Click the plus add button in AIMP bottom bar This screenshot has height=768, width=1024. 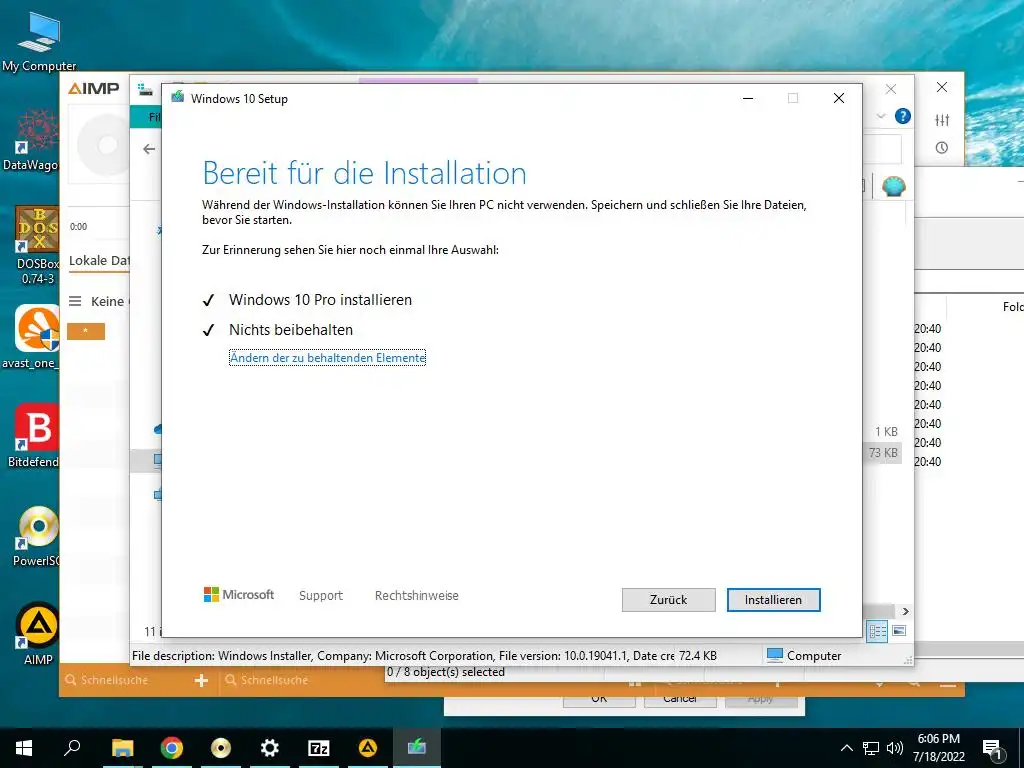[201, 680]
